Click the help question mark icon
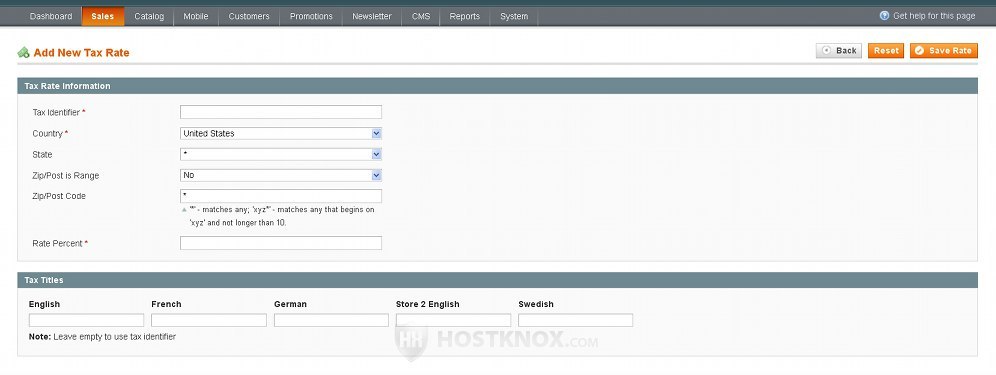The width and height of the screenshot is (996, 375). coord(884,16)
